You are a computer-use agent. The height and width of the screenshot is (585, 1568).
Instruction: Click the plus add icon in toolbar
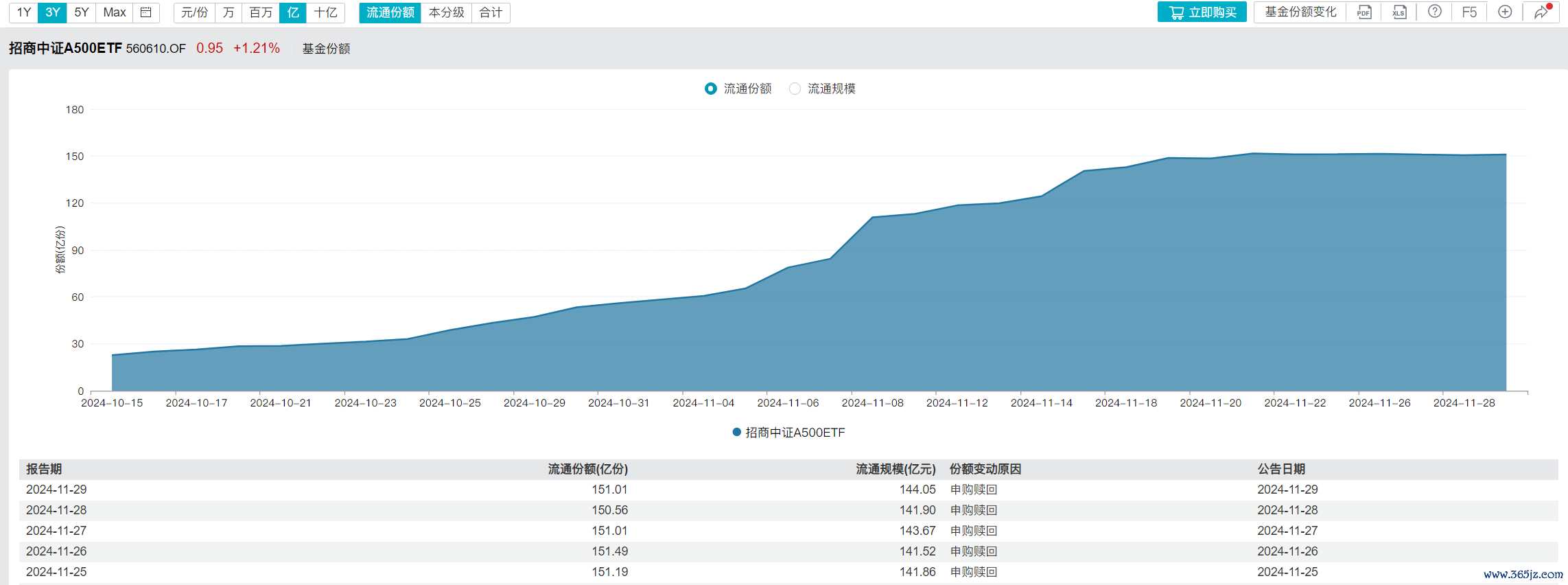[x=1505, y=12]
